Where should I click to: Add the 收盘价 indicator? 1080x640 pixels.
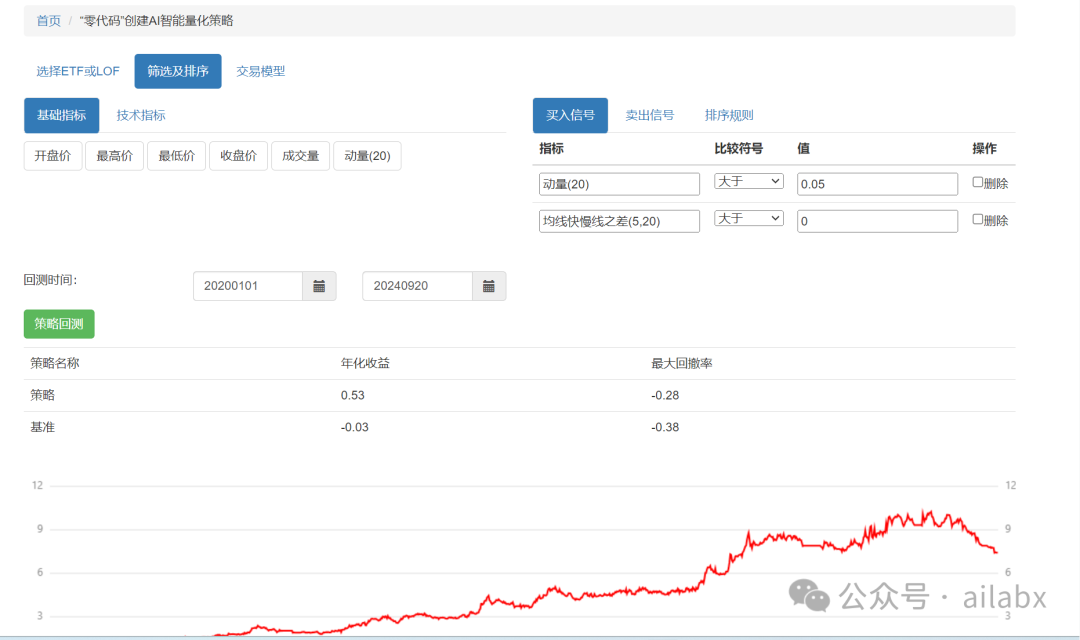click(238, 156)
